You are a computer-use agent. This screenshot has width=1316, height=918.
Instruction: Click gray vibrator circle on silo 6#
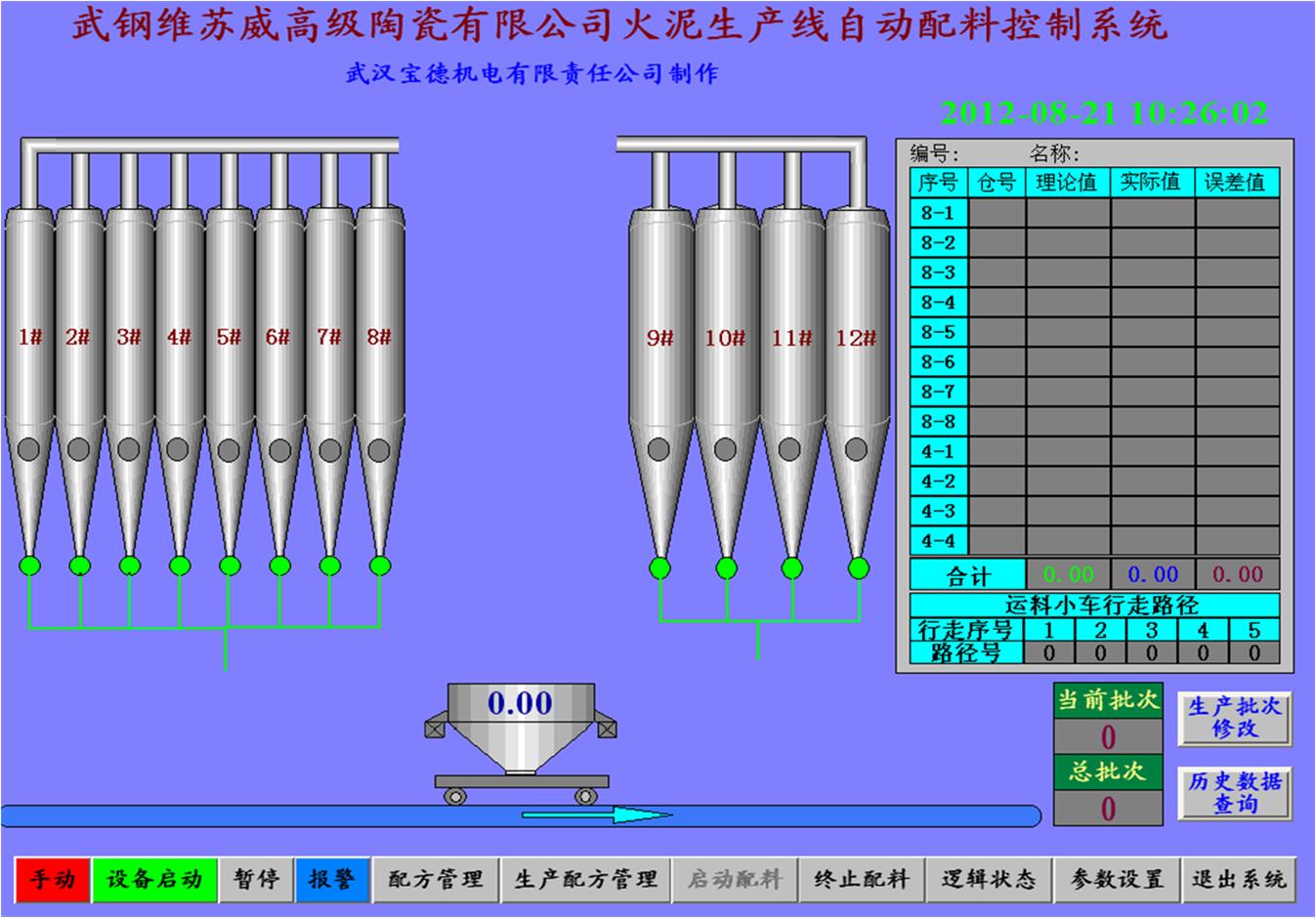(x=279, y=449)
